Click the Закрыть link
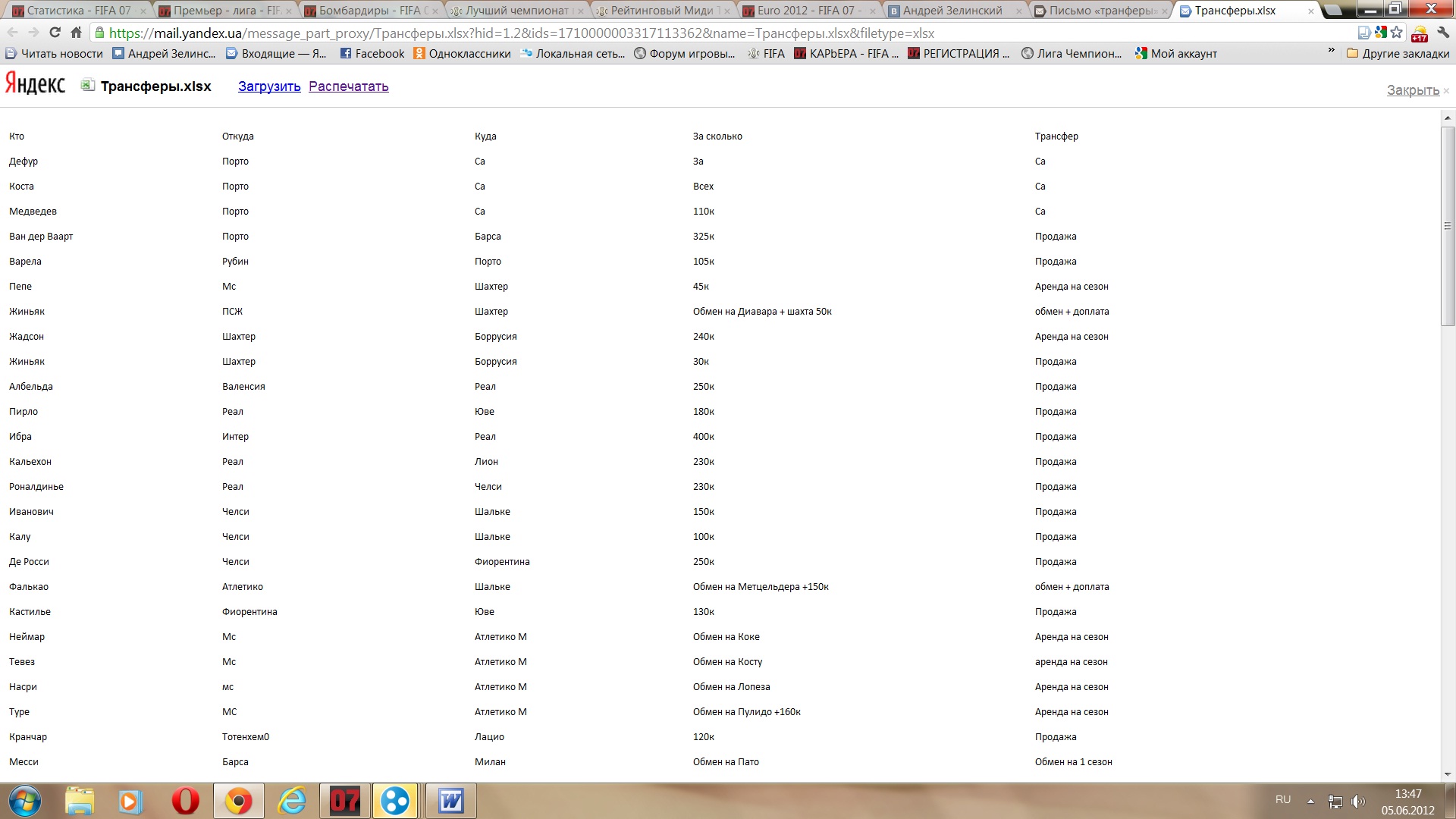The height and width of the screenshot is (819, 1456). click(x=1413, y=90)
